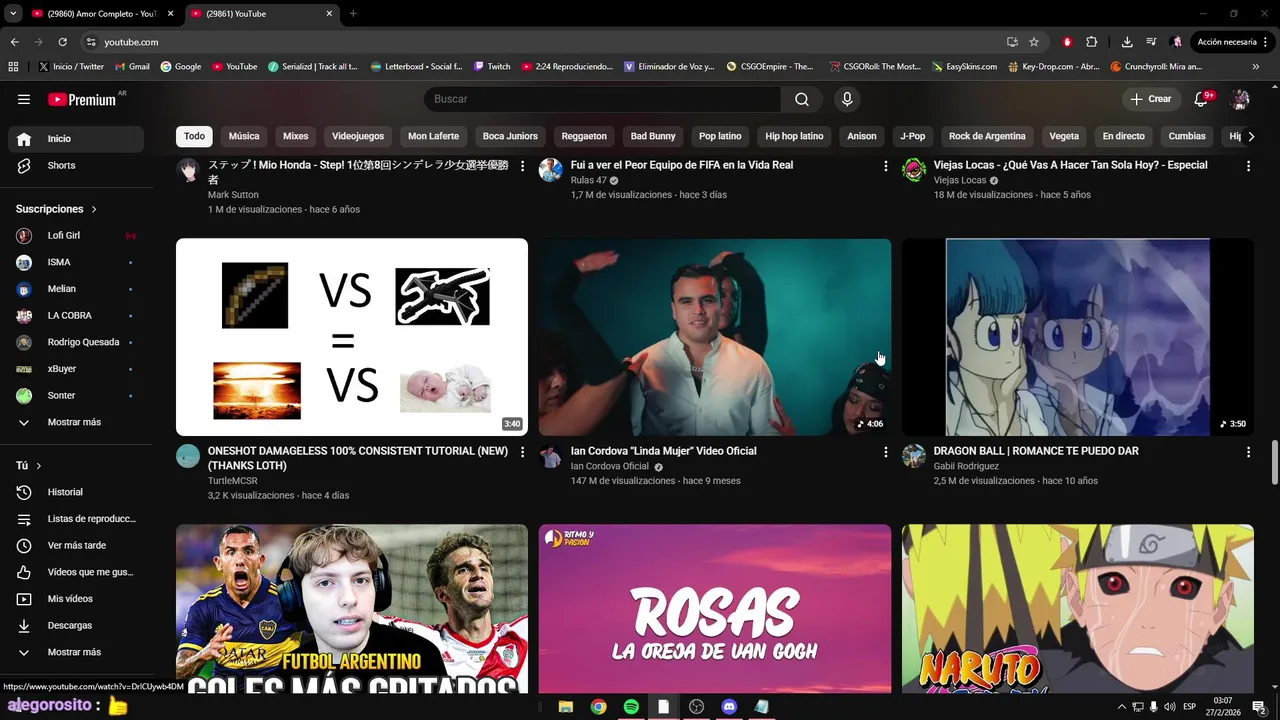Open Shorts from the sidebar
The image size is (1280, 720).
tap(76, 165)
